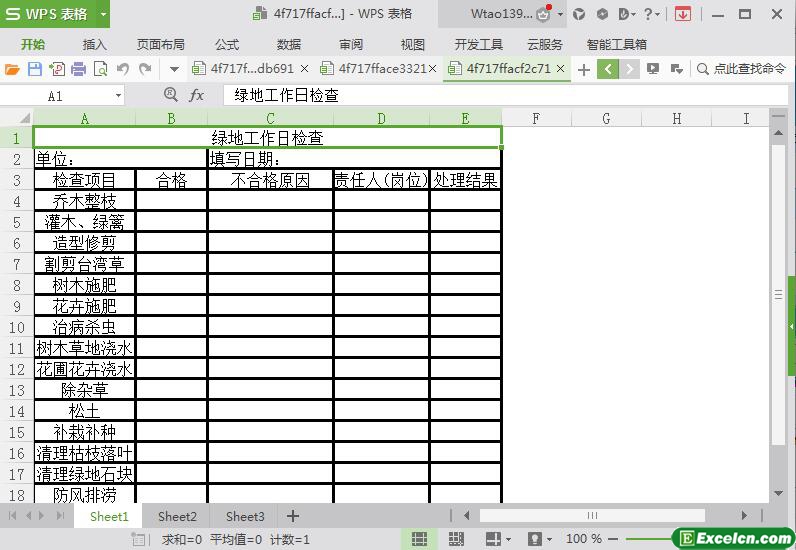The image size is (796, 550).
Task: Jump to first sheet navigation arrow
Action: point(13,516)
